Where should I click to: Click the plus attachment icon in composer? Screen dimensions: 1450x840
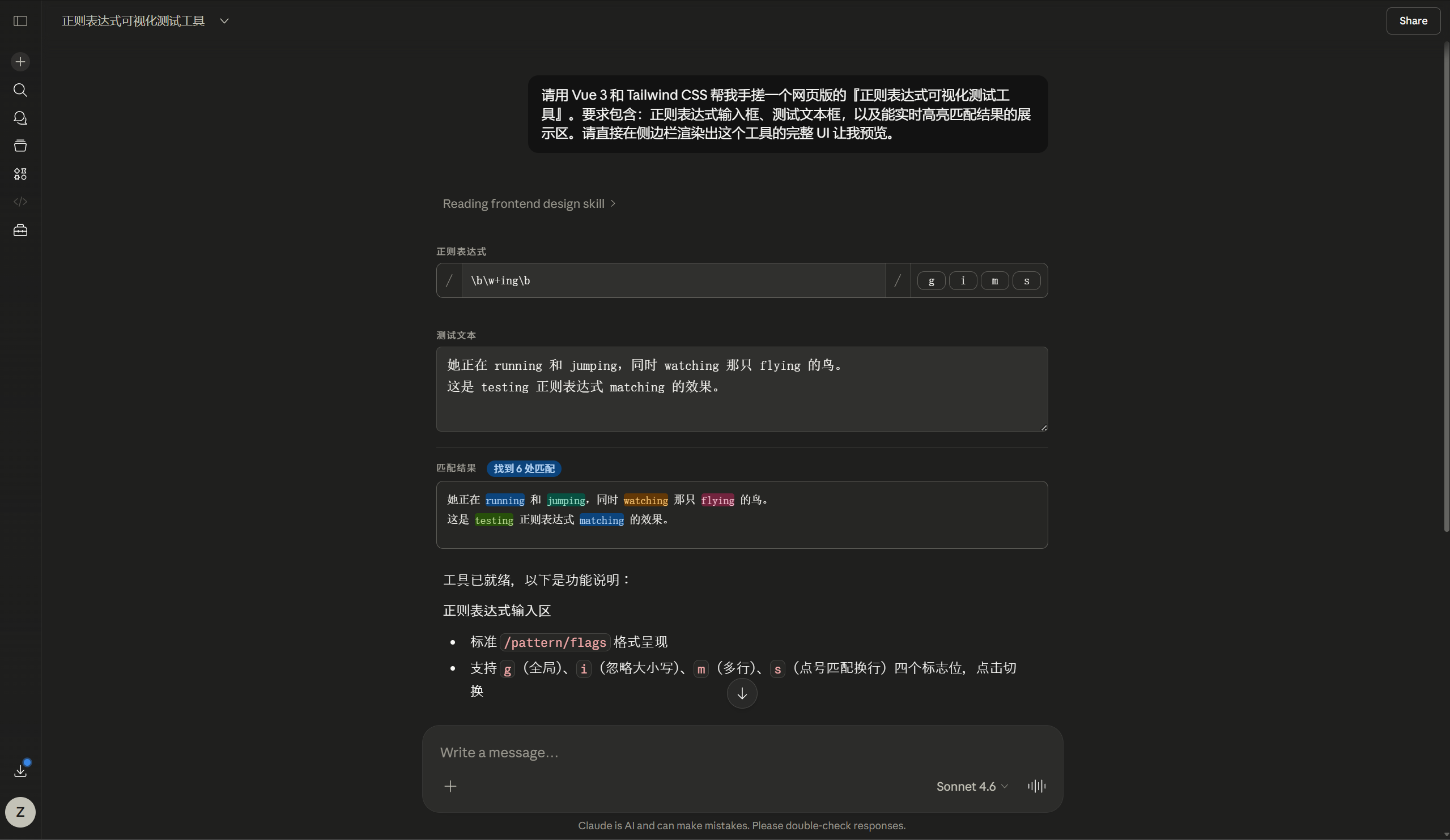coord(450,786)
